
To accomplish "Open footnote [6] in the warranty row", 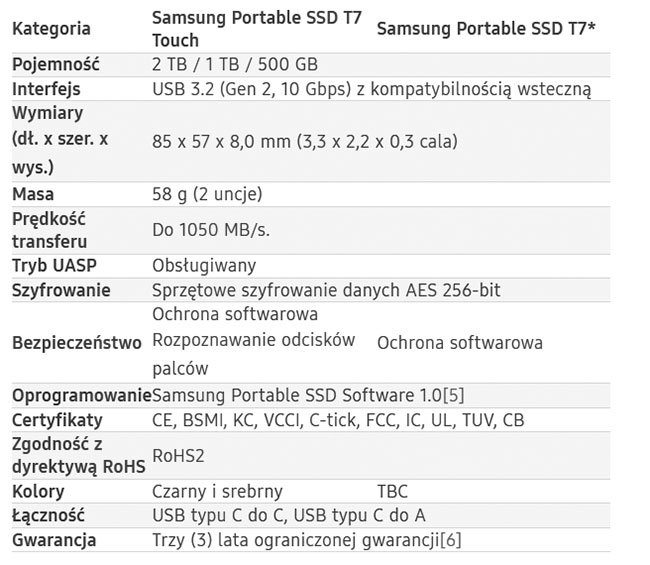I will tap(450, 541).
